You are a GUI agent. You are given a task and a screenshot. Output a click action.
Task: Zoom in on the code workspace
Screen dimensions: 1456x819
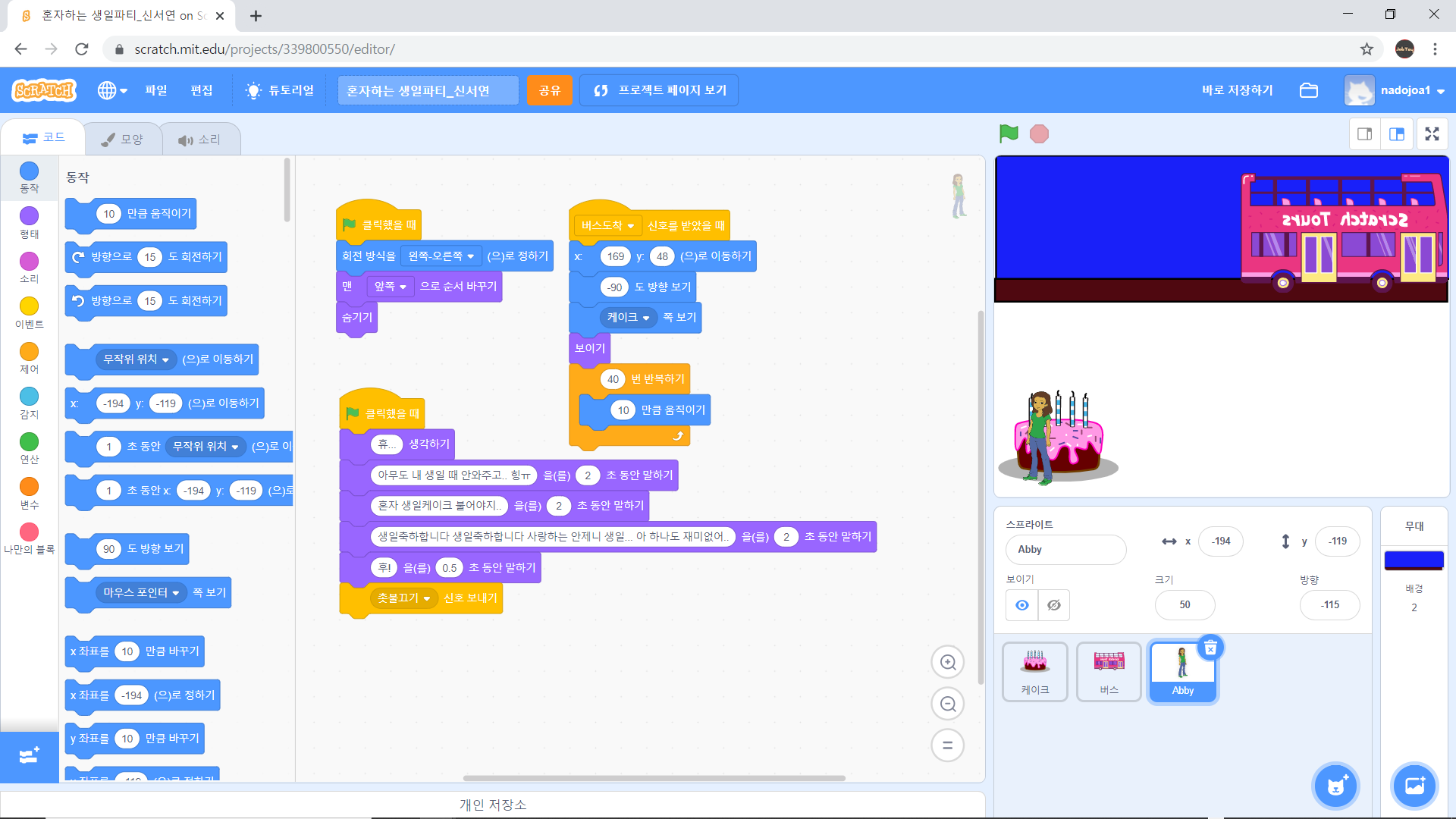[947, 662]
